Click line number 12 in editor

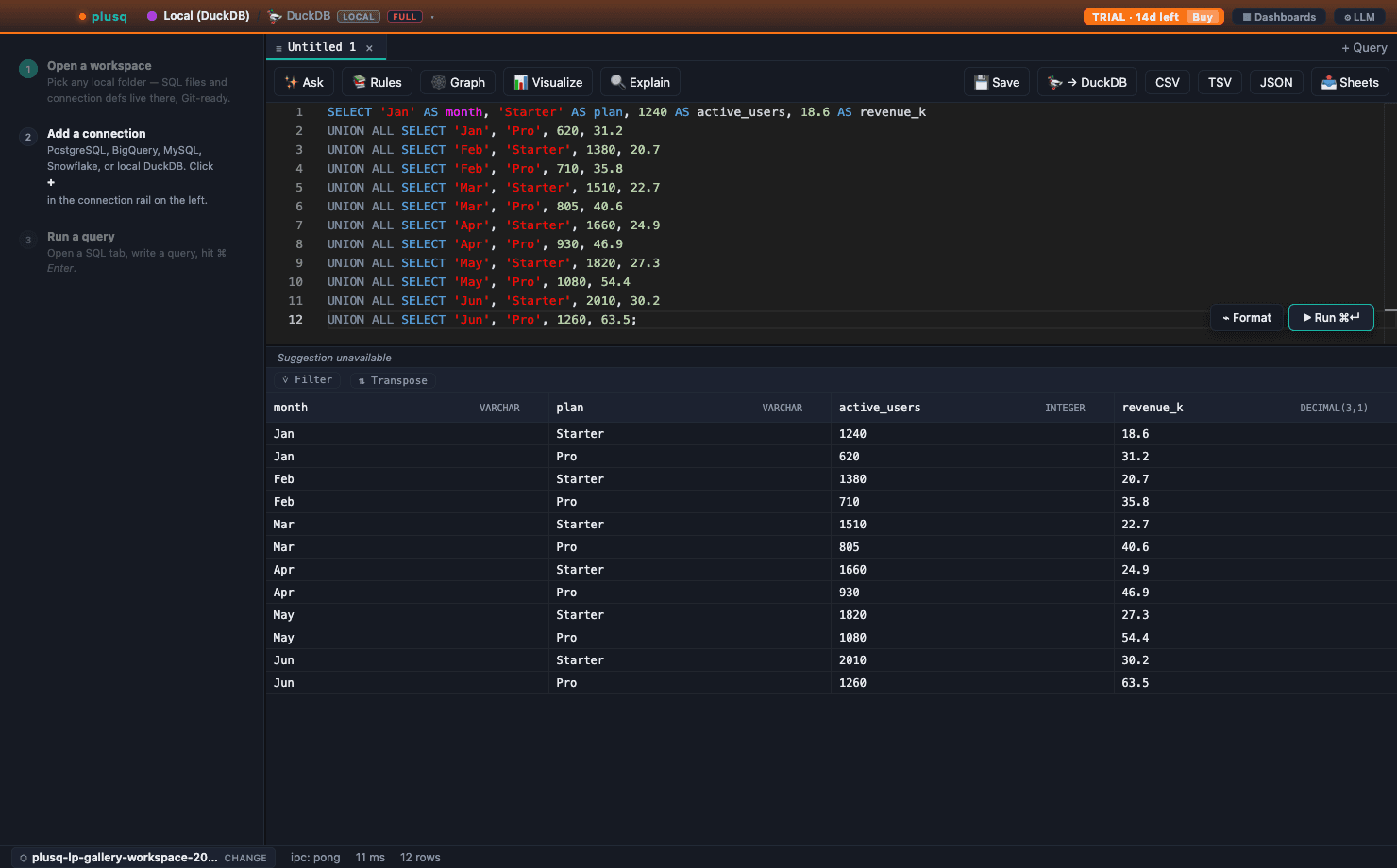pos(295,320)
